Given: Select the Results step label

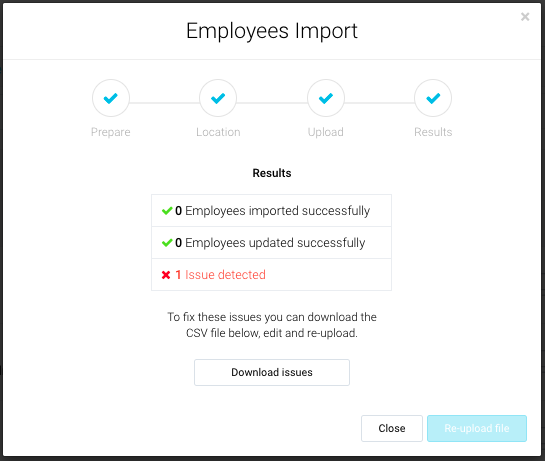Looking at the screenshot, I should click(433, 132).
